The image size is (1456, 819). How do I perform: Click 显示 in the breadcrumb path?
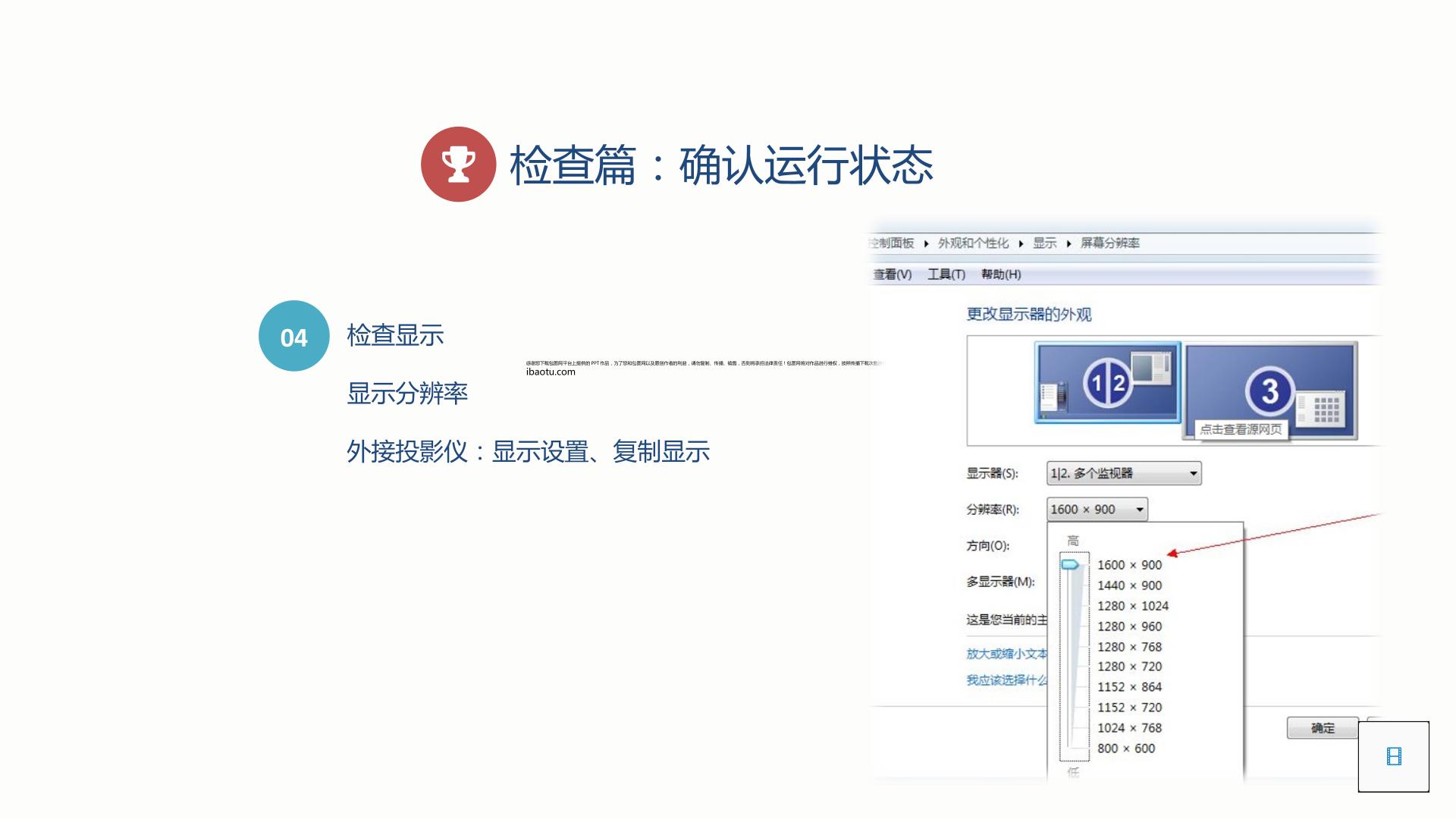[1044, 243]
